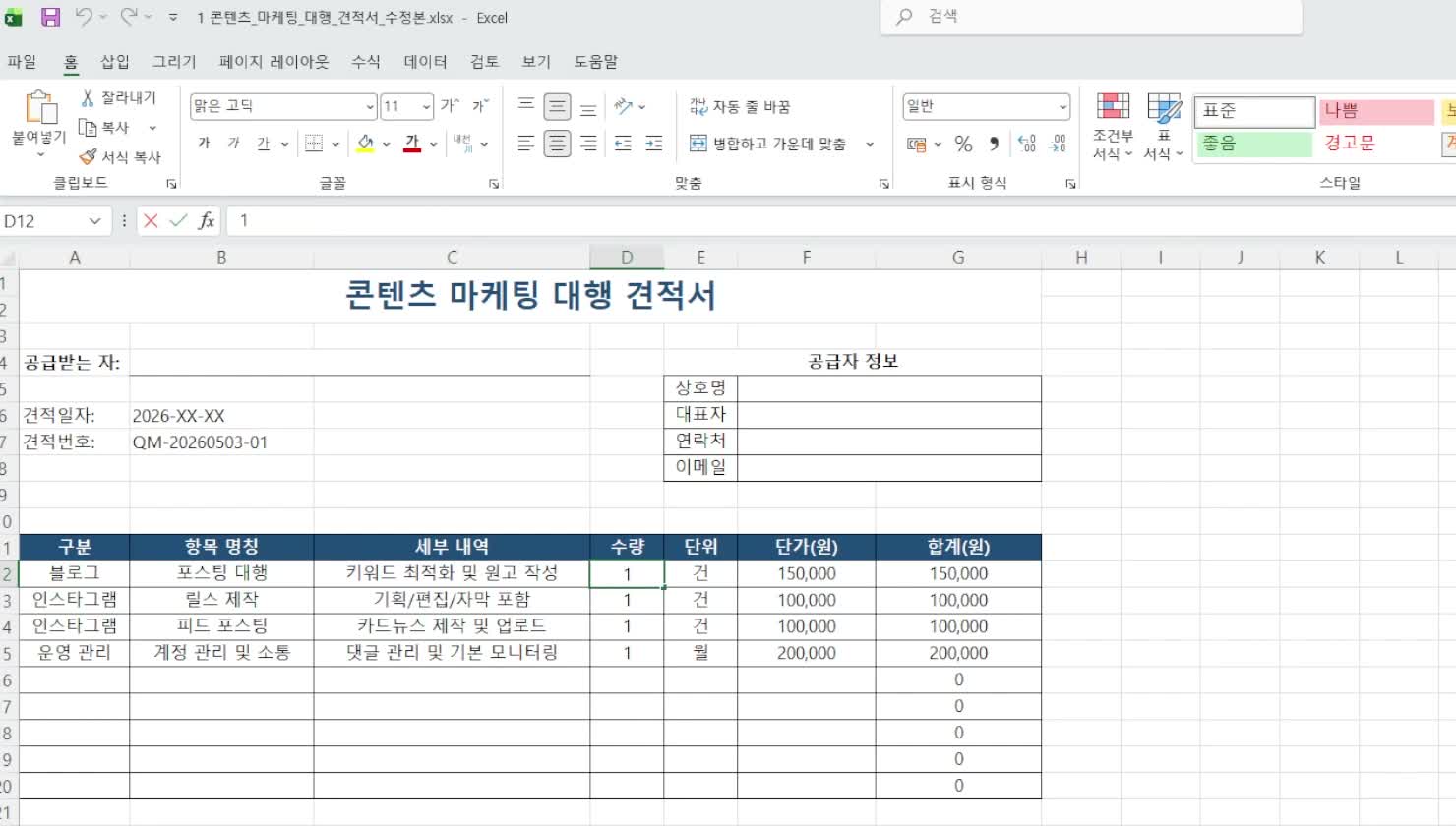Apply the 나쁨 cell style
Image resolution: width=1456 pixels, height=826 pixels.
tap(1376, 111)
